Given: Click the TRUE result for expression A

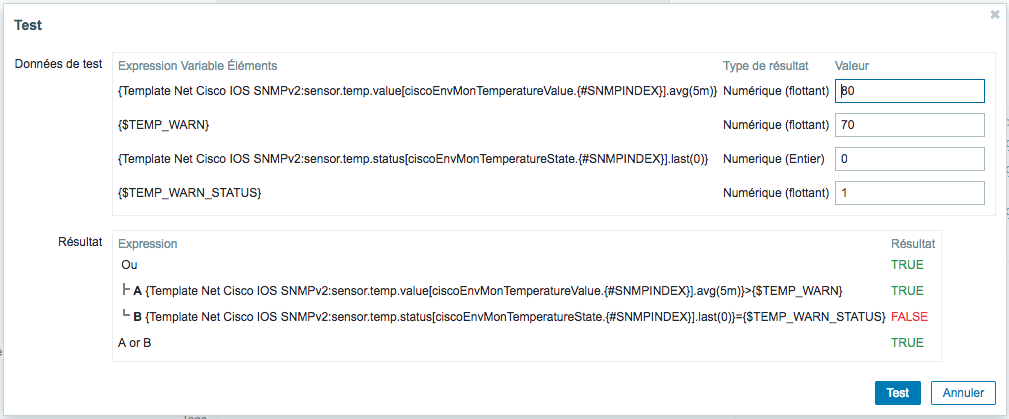Looking at the screenshot, I should tap(907, 290).
